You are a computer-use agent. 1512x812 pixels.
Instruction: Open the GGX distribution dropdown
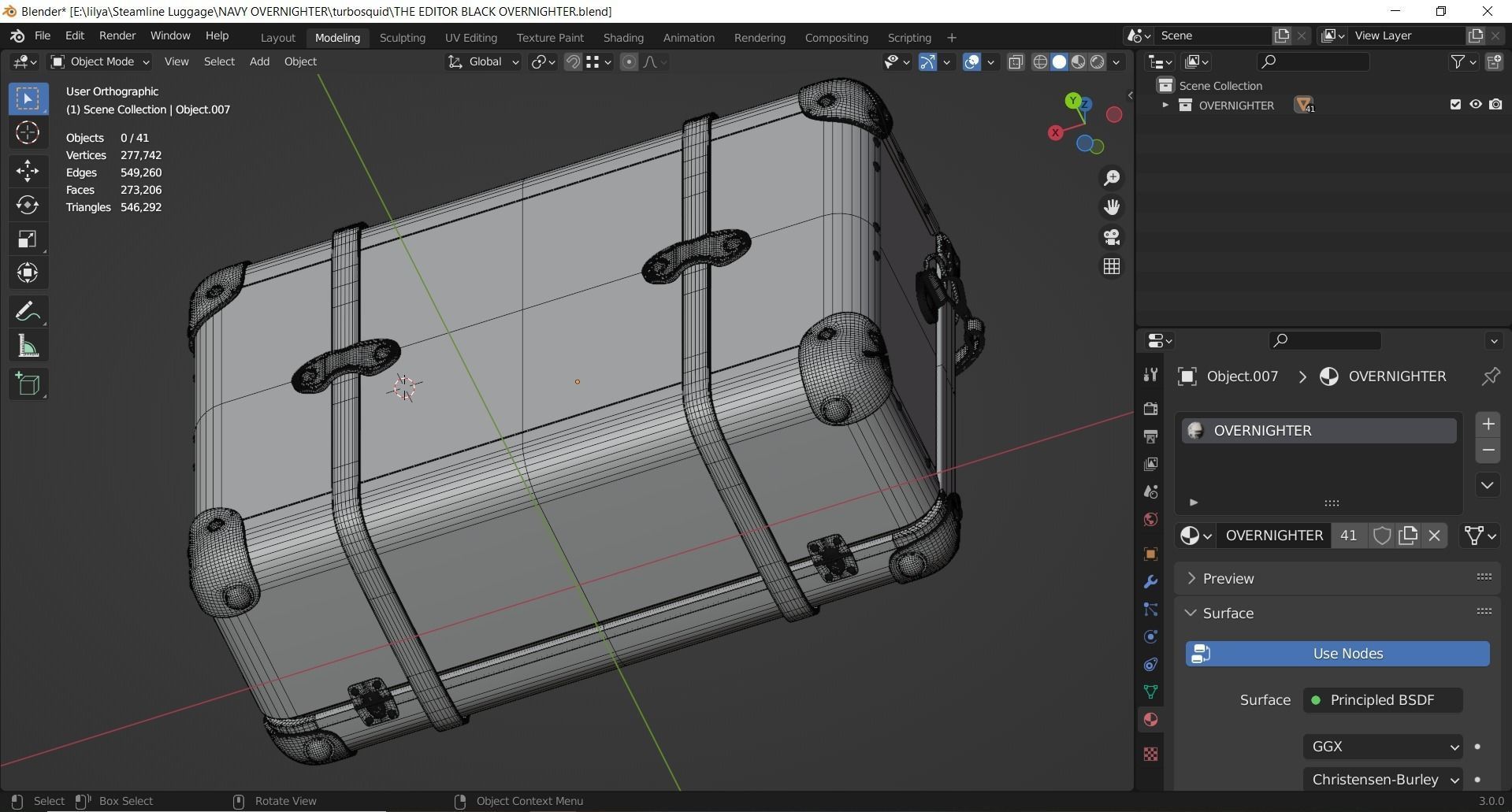(1383, 746)
